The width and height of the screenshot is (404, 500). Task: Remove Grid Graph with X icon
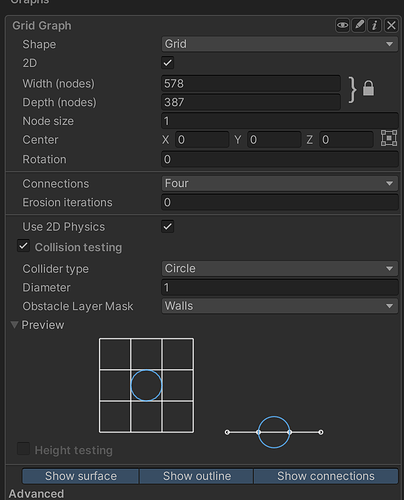(391, 25)
